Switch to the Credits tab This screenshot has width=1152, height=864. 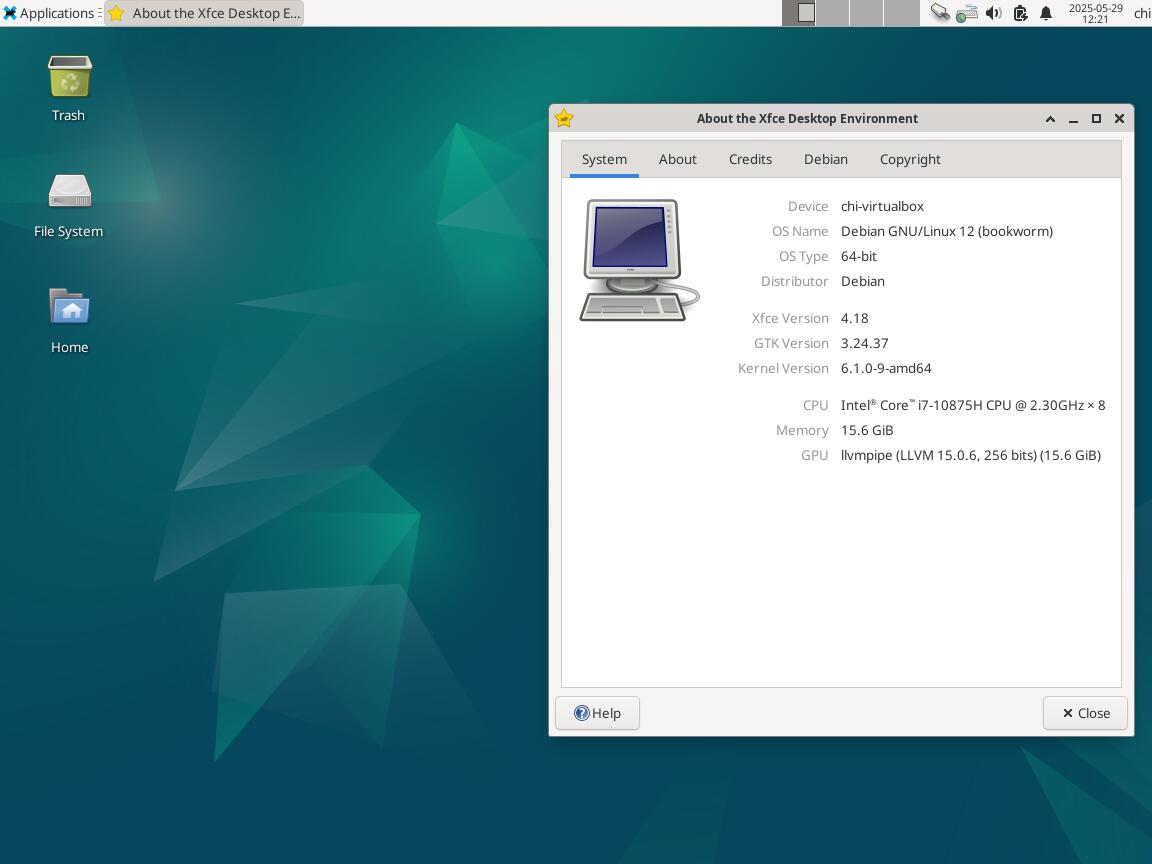(750, 159)
